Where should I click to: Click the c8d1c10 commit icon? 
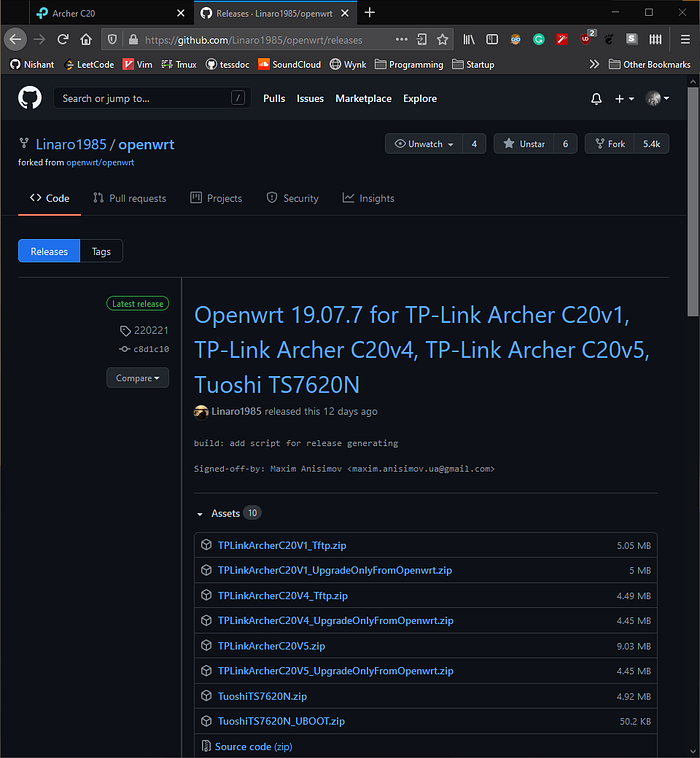(125, 349)
